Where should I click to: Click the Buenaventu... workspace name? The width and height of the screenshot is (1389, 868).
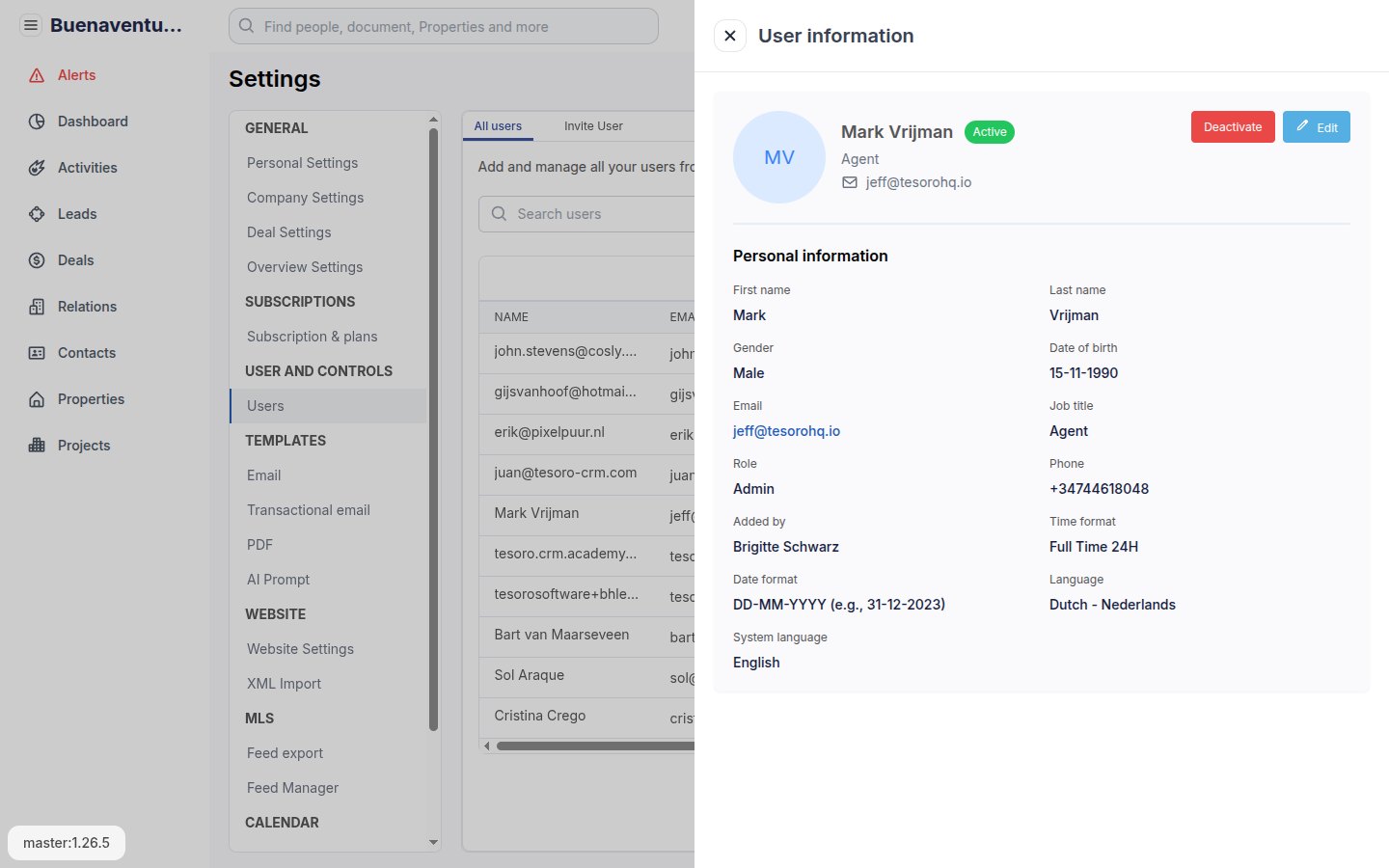point(116,26)
